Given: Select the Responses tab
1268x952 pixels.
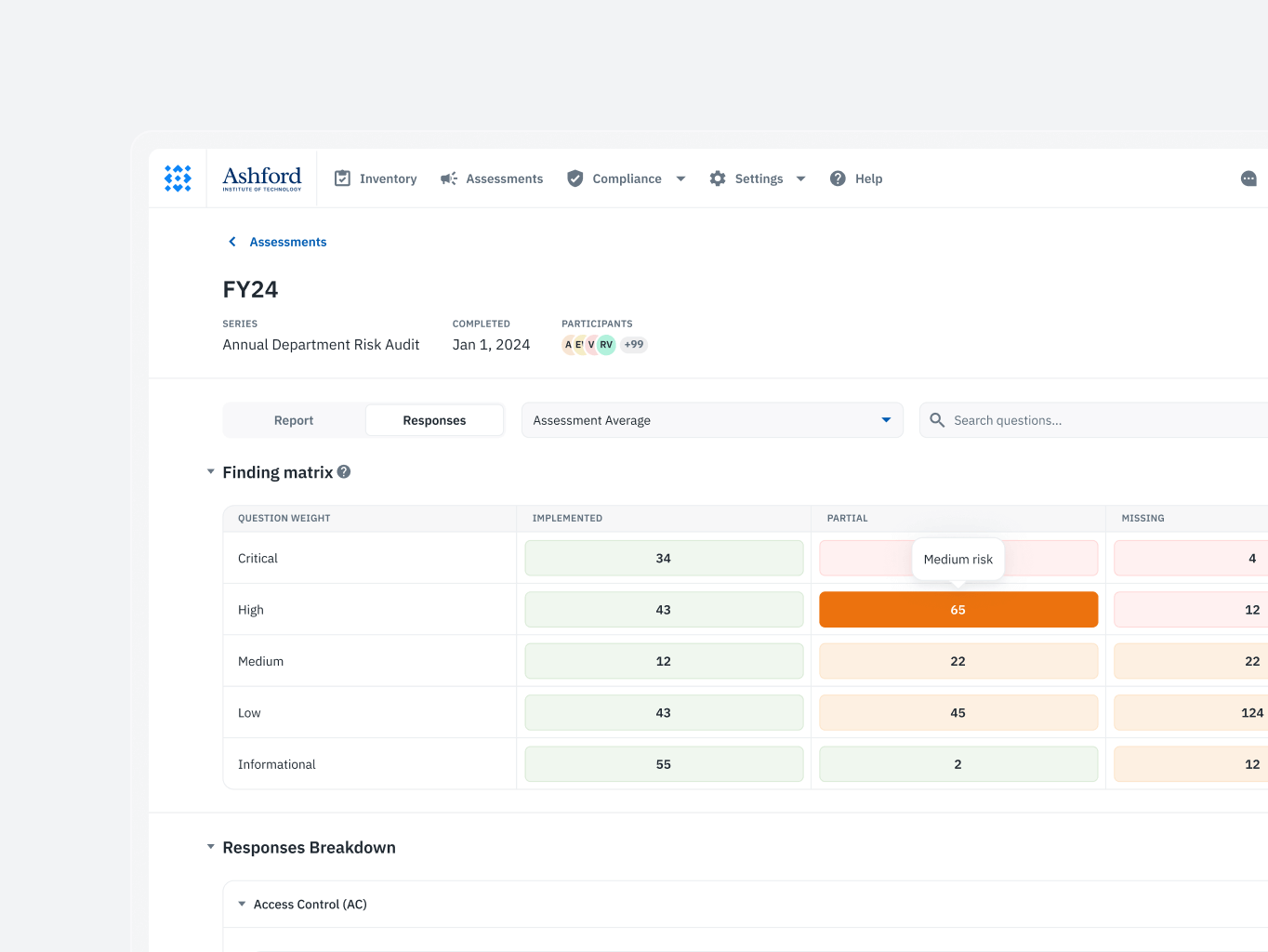Looking at the screenshot, I should 434,419.
